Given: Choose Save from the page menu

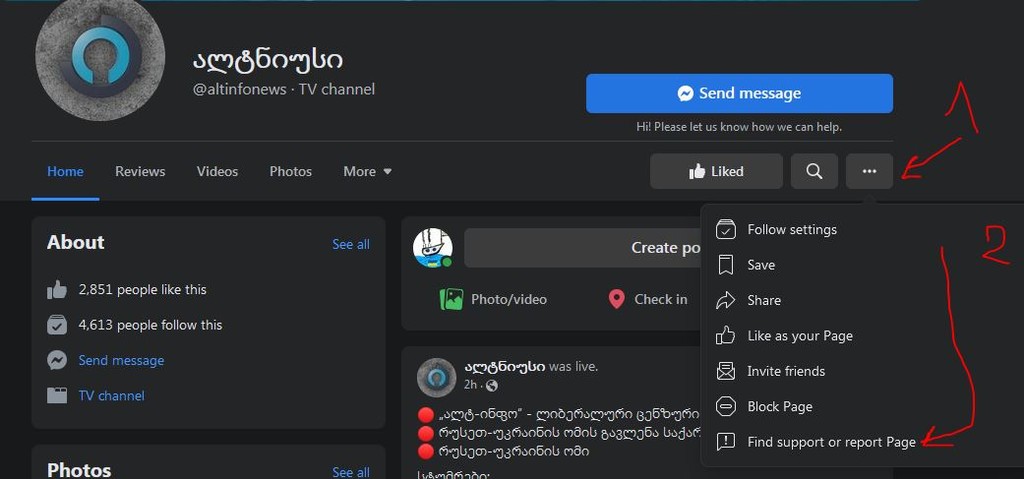Looking at the screenshot, I should (862, 265).
